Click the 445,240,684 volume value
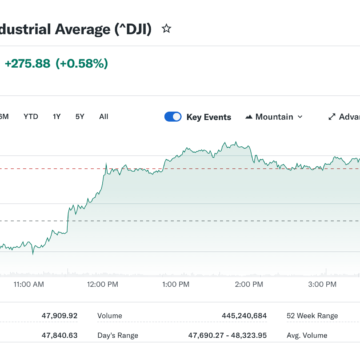The width and height of the screenshot is (360, 360). [x=244, y=316]
